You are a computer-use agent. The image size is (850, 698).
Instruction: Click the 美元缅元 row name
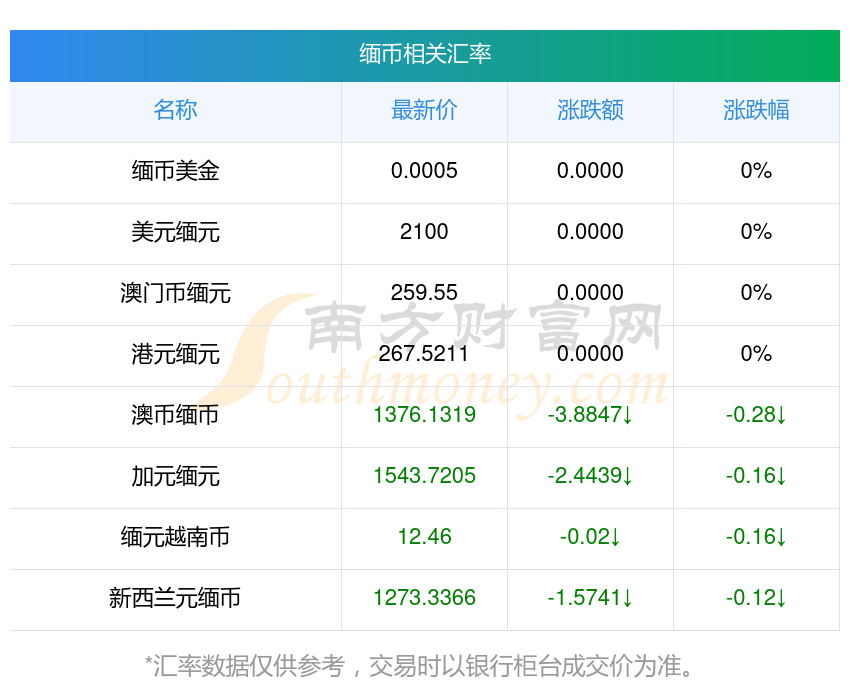point(175,232)
